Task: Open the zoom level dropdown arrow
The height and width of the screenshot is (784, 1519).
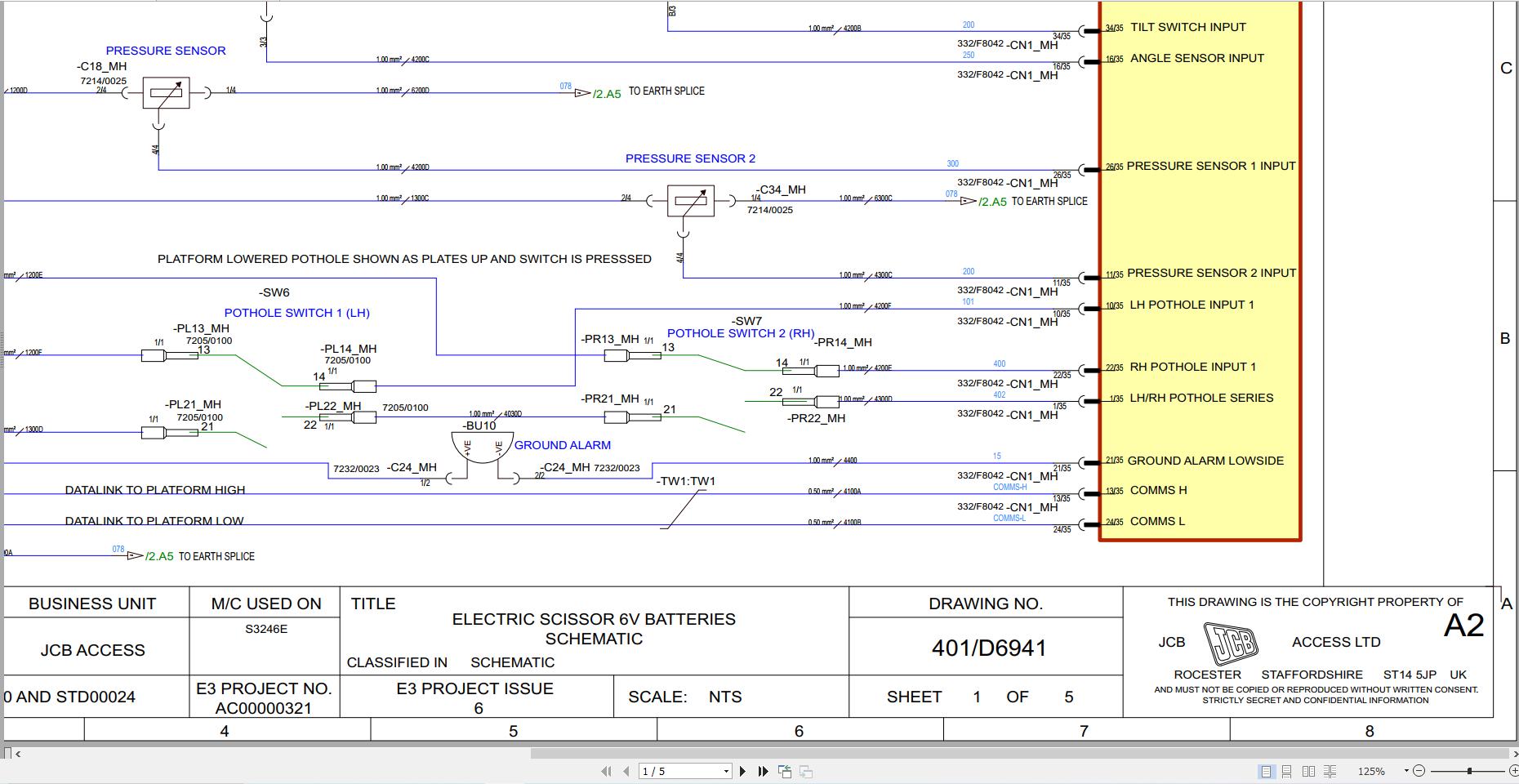Action: click(x=1406, y=770)
